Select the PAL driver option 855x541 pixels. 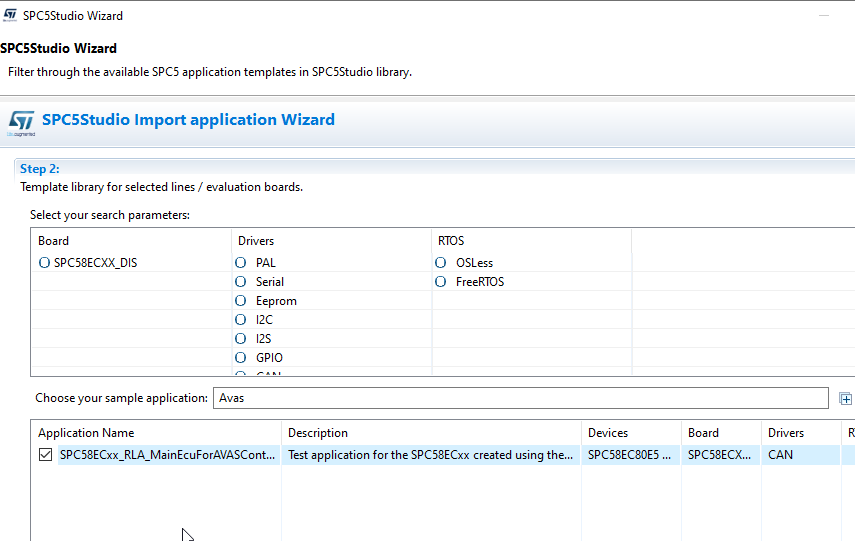pyautogui.click(x=240, y=263)
